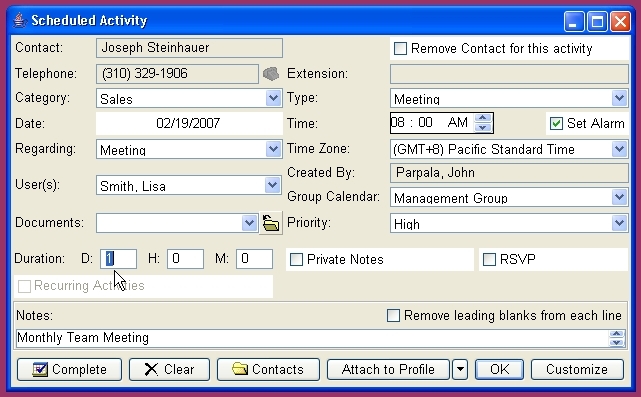Click the Clear button
The height and width of the screenshot is (397, 641).
tap(169, 370)
